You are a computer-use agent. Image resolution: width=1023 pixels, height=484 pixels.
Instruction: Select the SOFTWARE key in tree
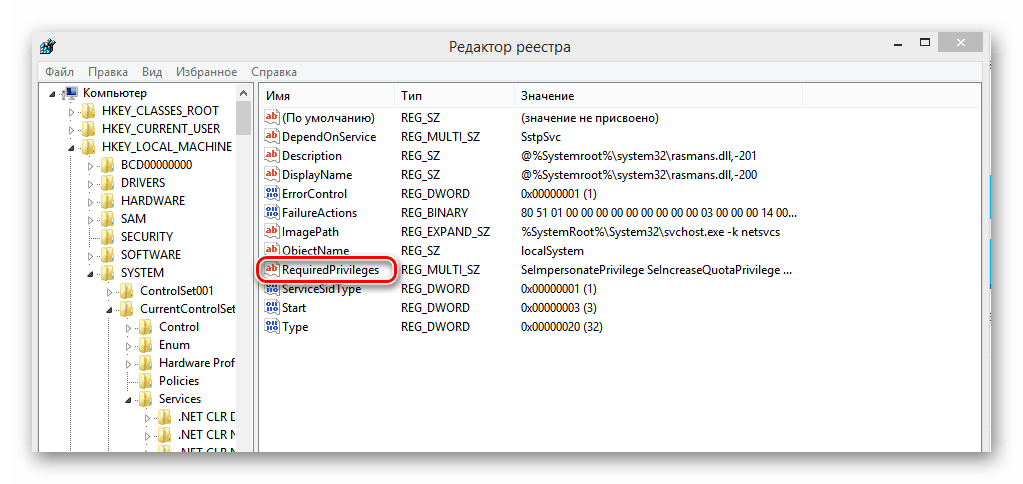(x=150, y=255)
